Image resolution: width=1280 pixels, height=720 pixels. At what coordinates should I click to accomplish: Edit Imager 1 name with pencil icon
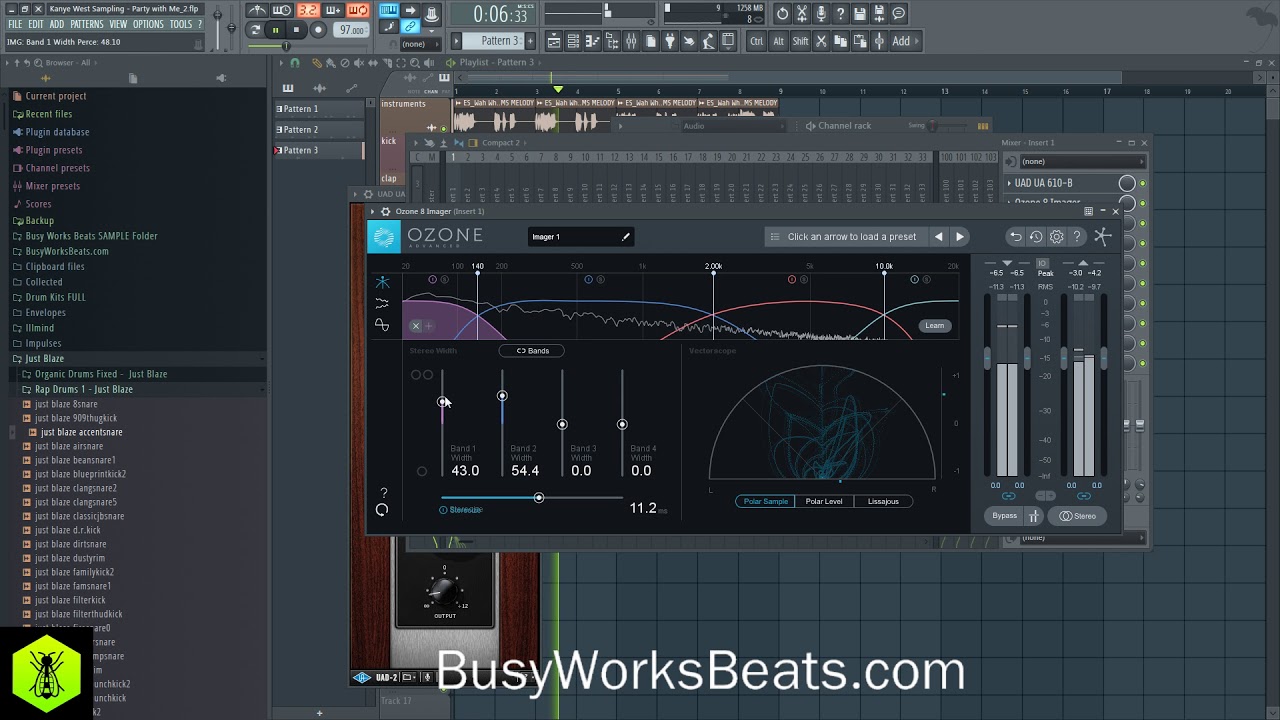click(x=626, y=237)
